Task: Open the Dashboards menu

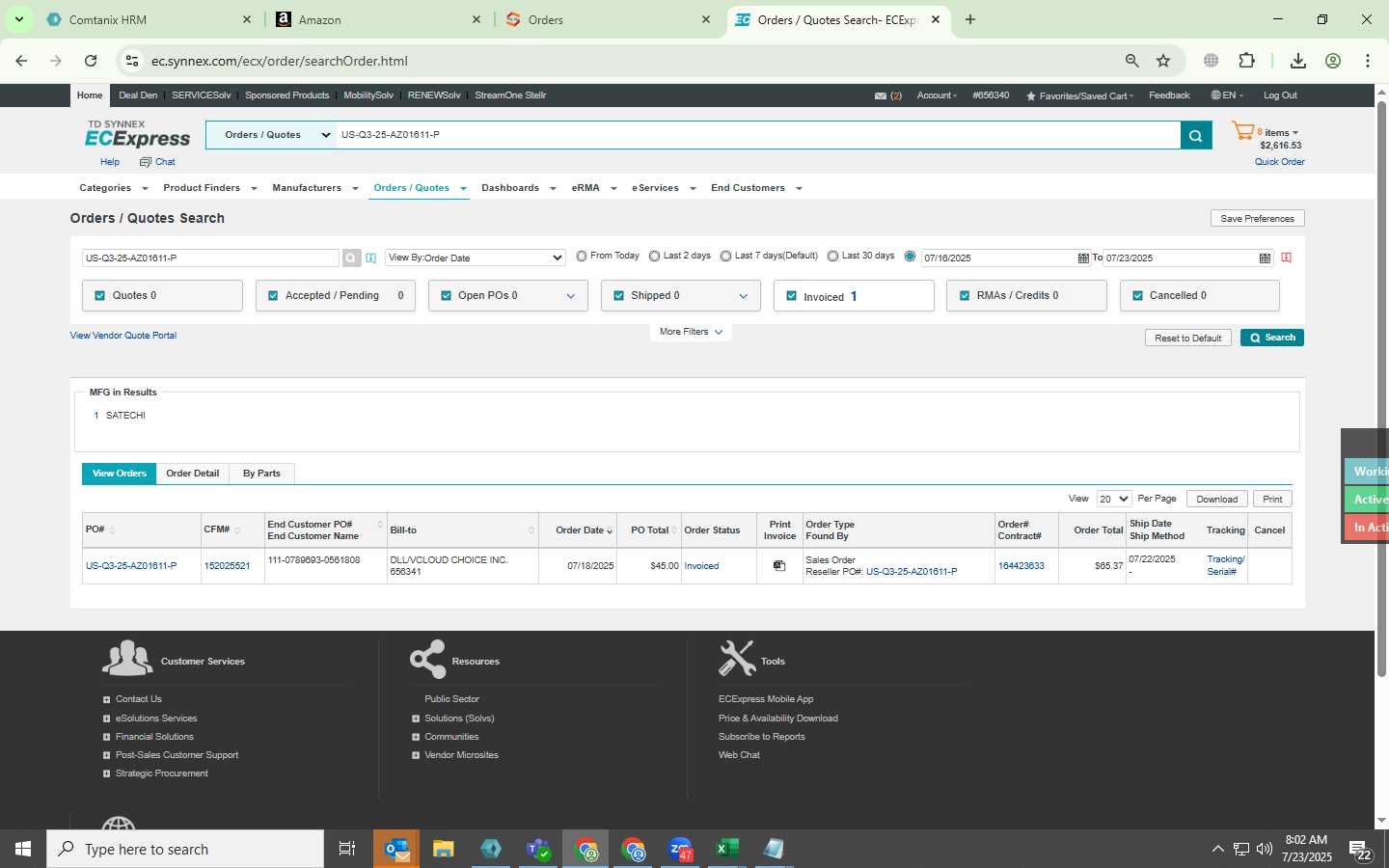Action: coord(518,188)
